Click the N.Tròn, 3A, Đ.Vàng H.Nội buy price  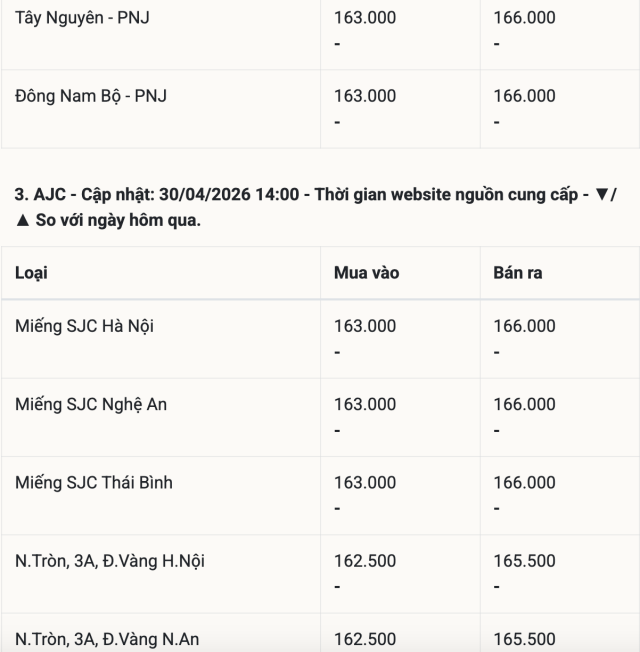(x=365, y=561)
